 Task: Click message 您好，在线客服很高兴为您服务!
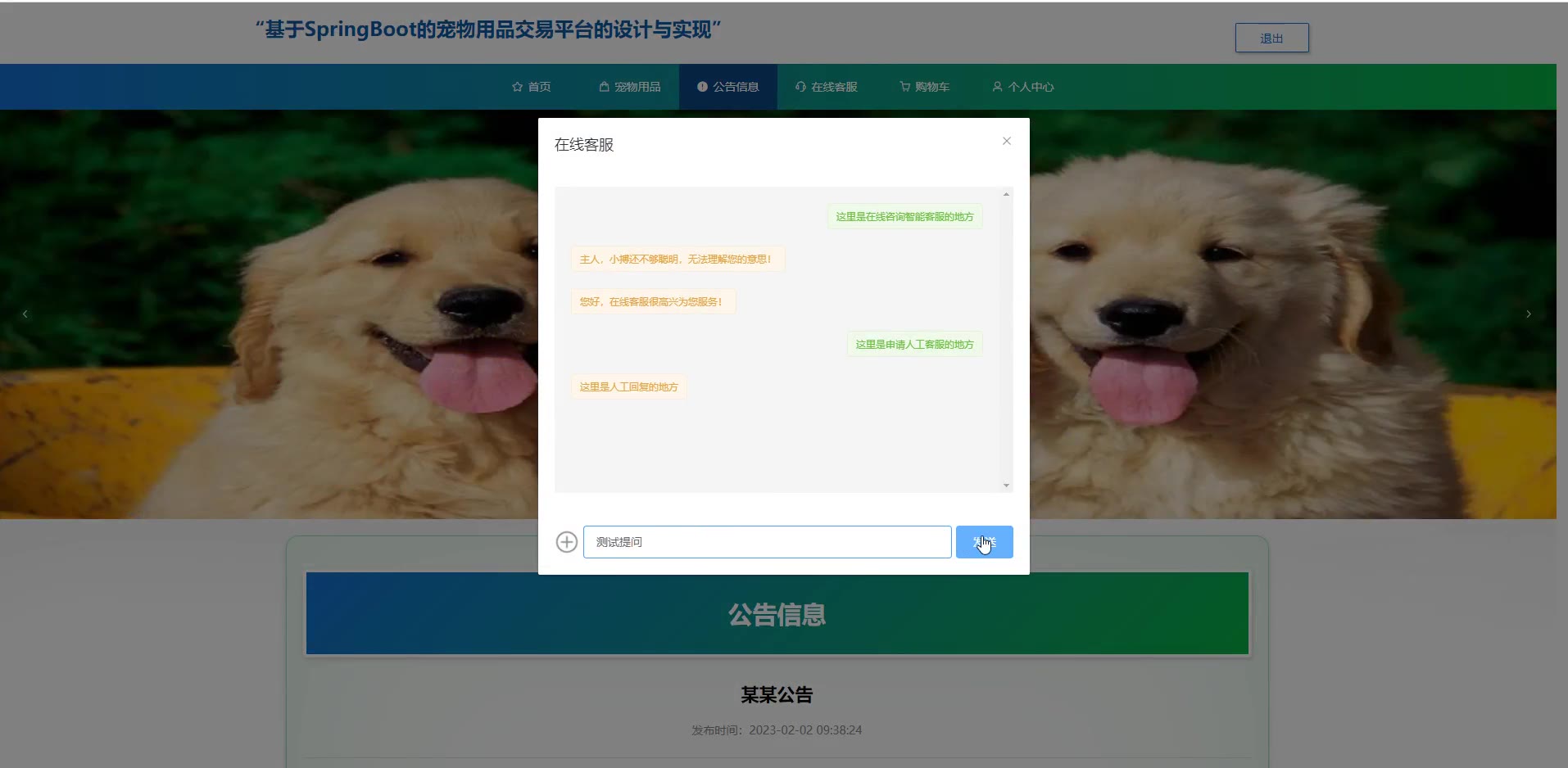coord(653,302)
